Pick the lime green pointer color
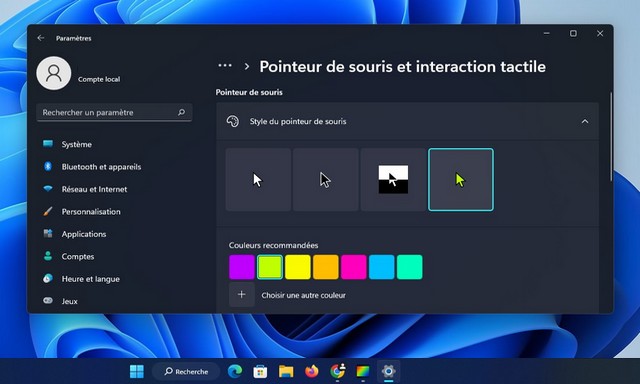This screenshot has width=640, height=384. [x=270, y=267]
